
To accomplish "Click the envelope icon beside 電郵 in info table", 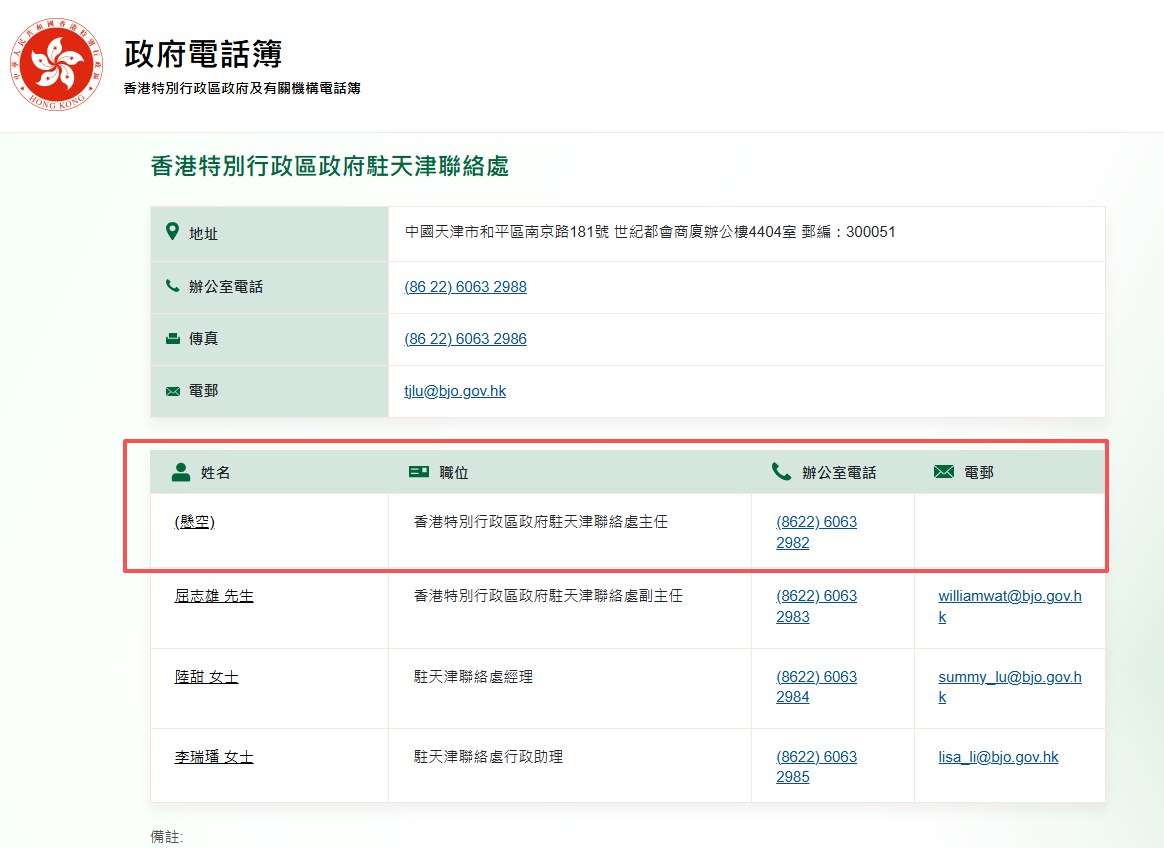I will (x=172, y=391).
